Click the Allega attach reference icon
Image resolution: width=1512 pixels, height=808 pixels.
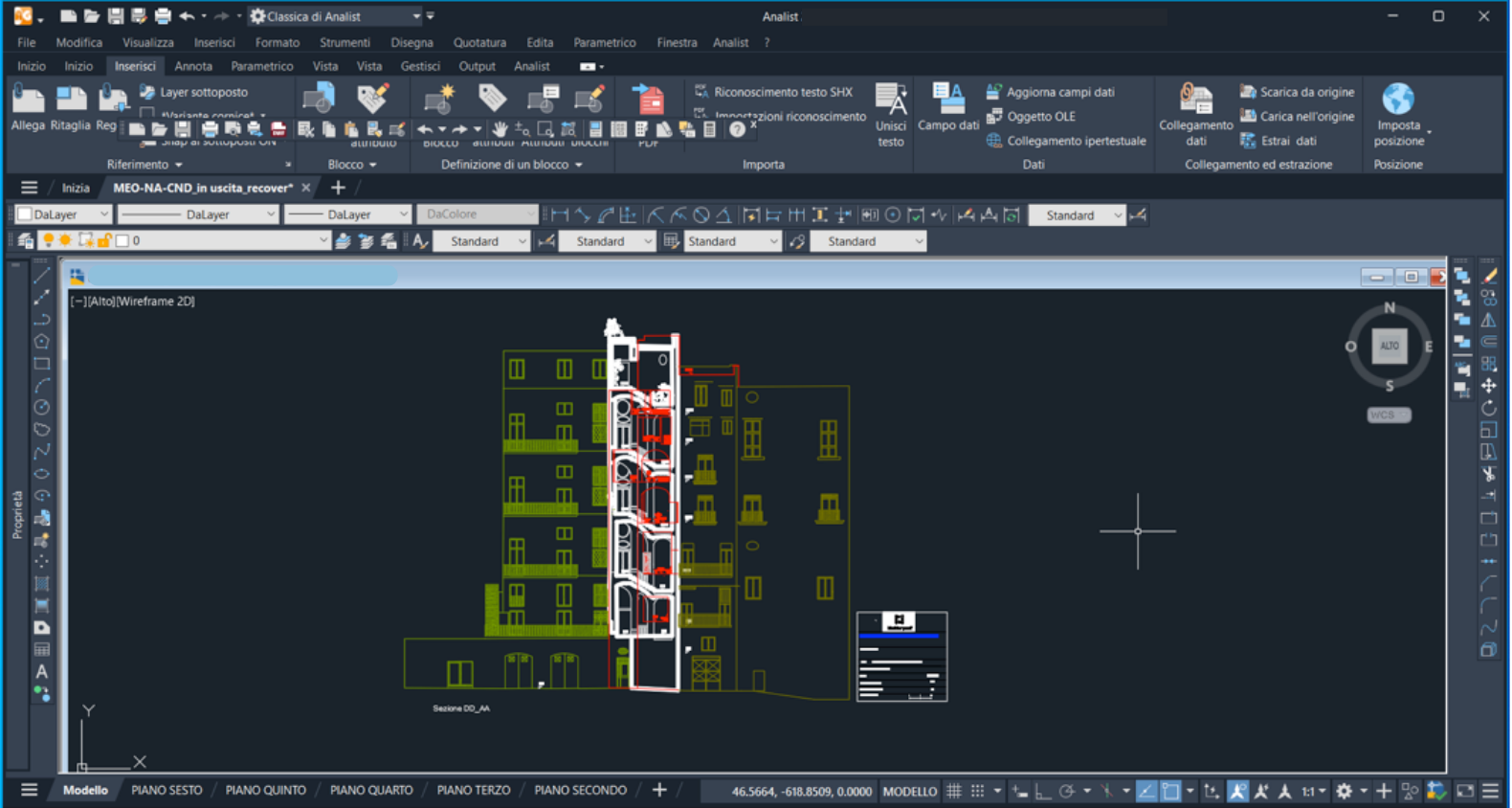point(28,99)
